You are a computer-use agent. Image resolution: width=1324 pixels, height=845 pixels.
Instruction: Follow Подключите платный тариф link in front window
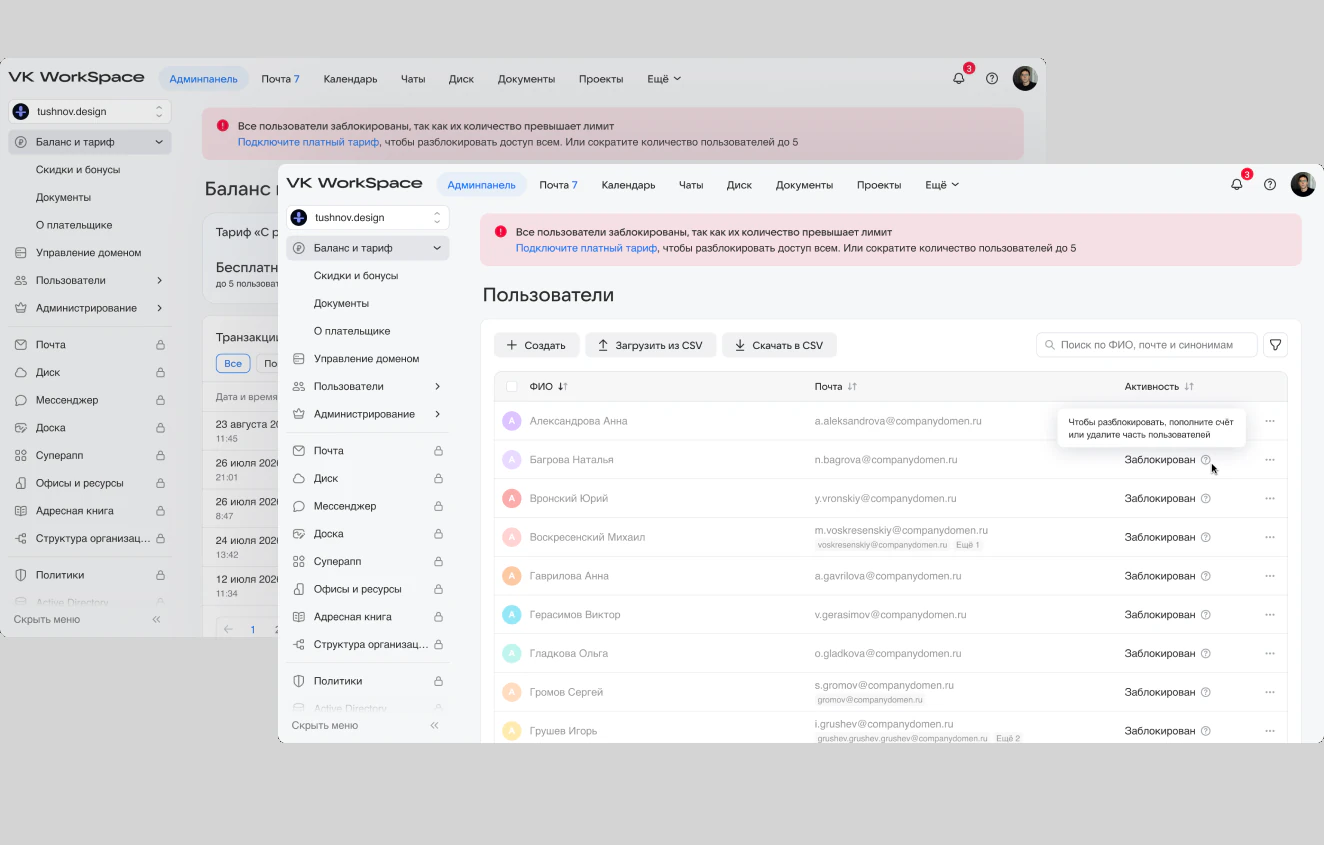[586, 248]
